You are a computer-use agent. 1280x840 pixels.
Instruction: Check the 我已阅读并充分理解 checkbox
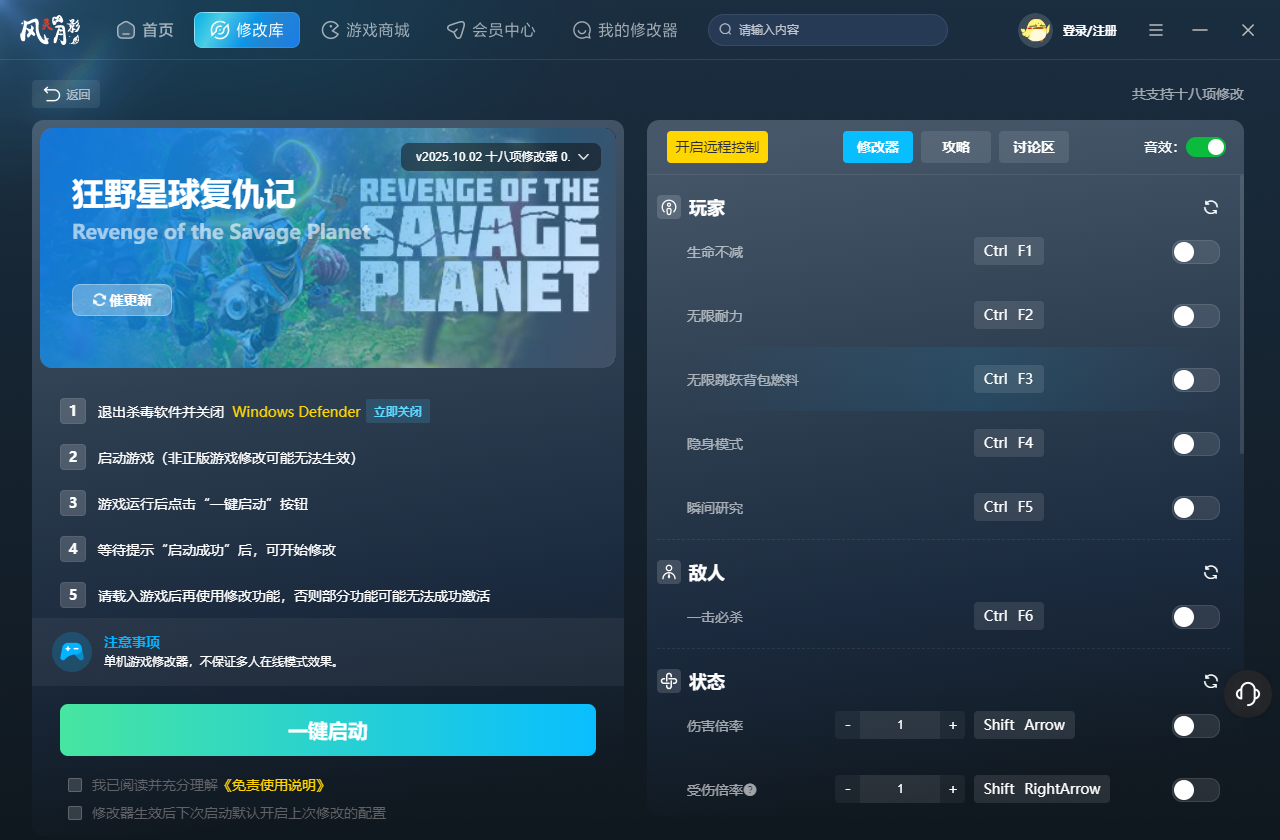coord(74,786)
